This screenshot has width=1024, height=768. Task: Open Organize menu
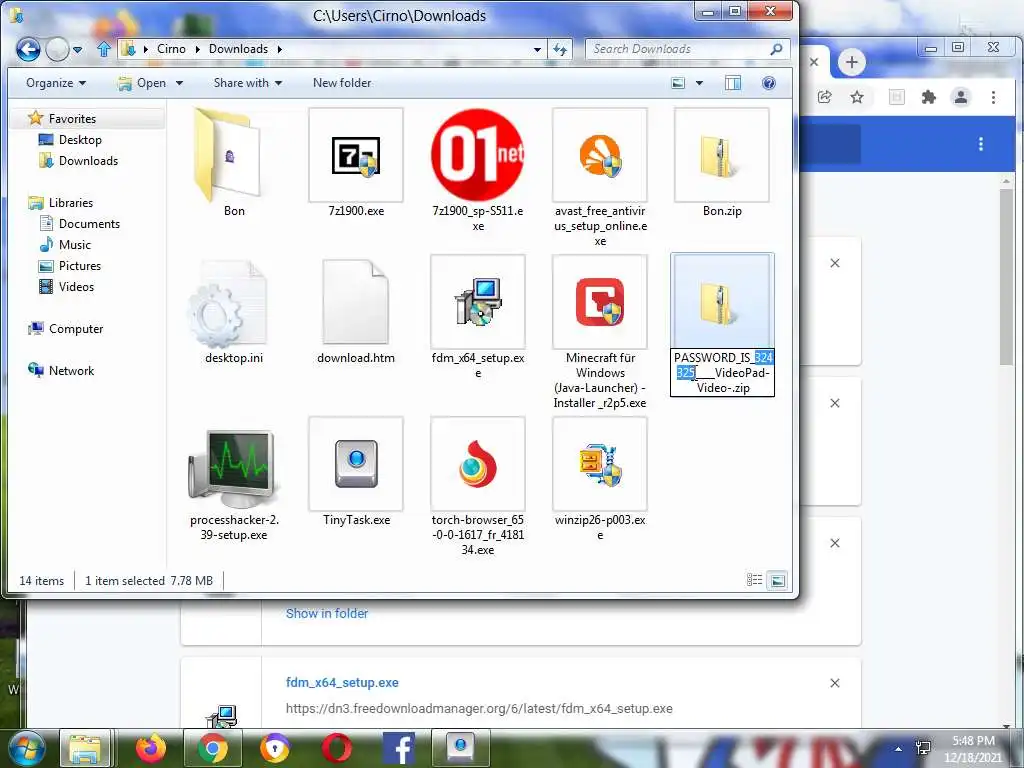56,83
